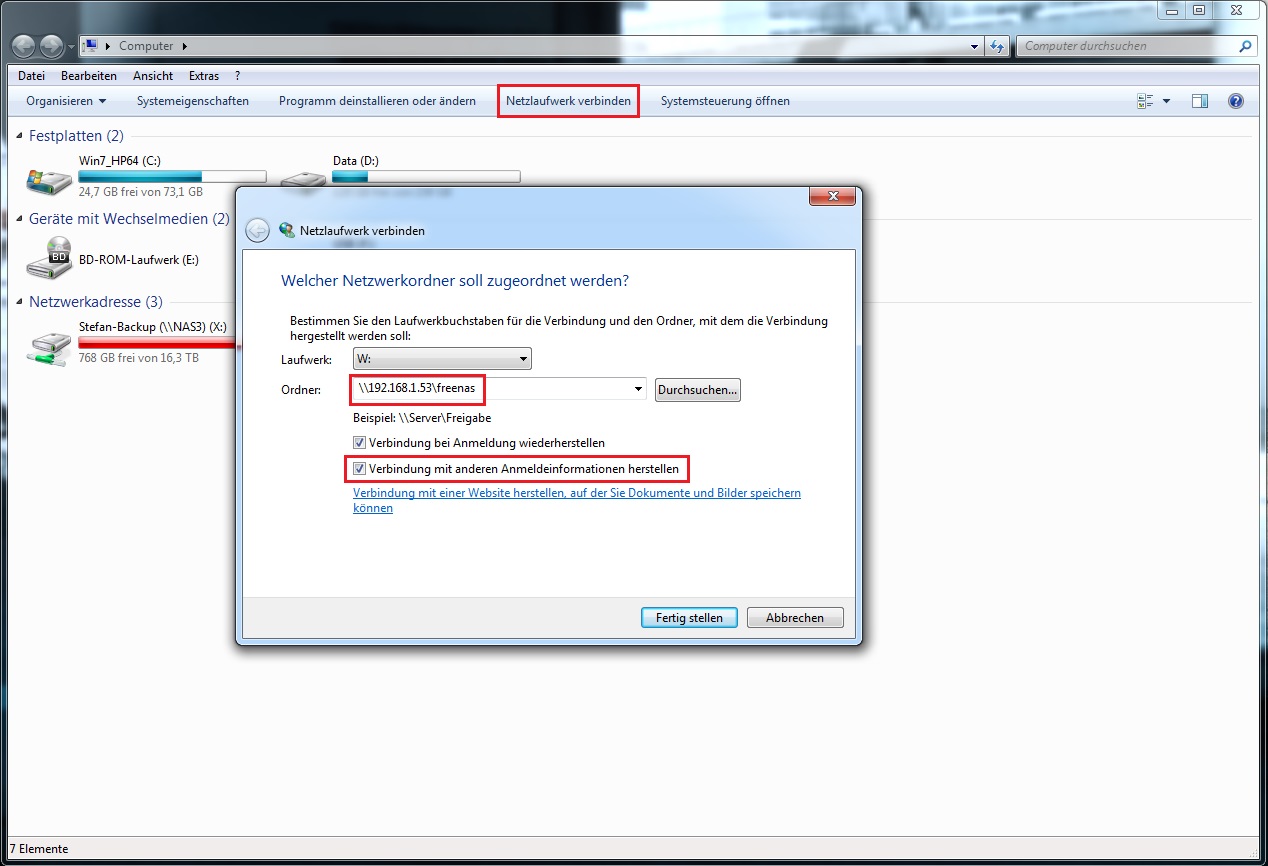Click the Abbrechen button

point(795,618)
